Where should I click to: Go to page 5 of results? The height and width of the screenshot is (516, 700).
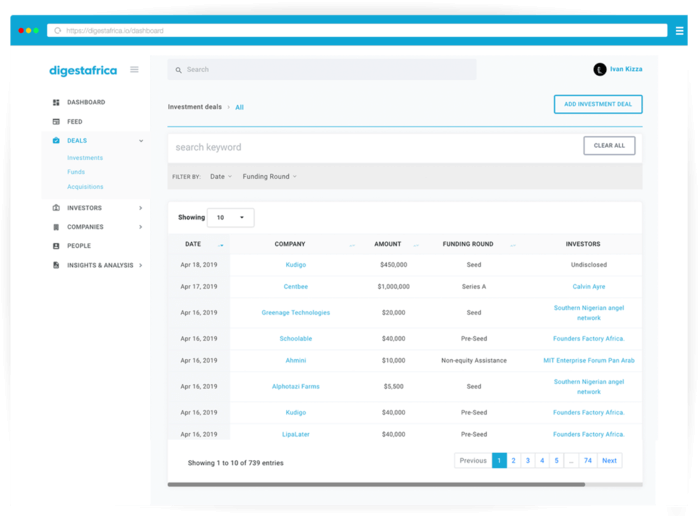pyautogui.click(x=556, y=461)
